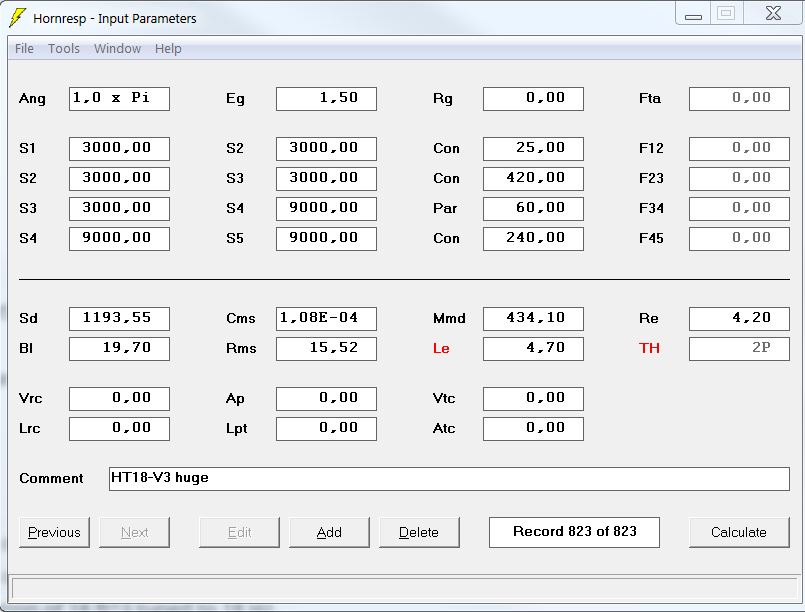Screen dimensions: 805x612
Task: Click the Fta field
Action: coord(739,99)
